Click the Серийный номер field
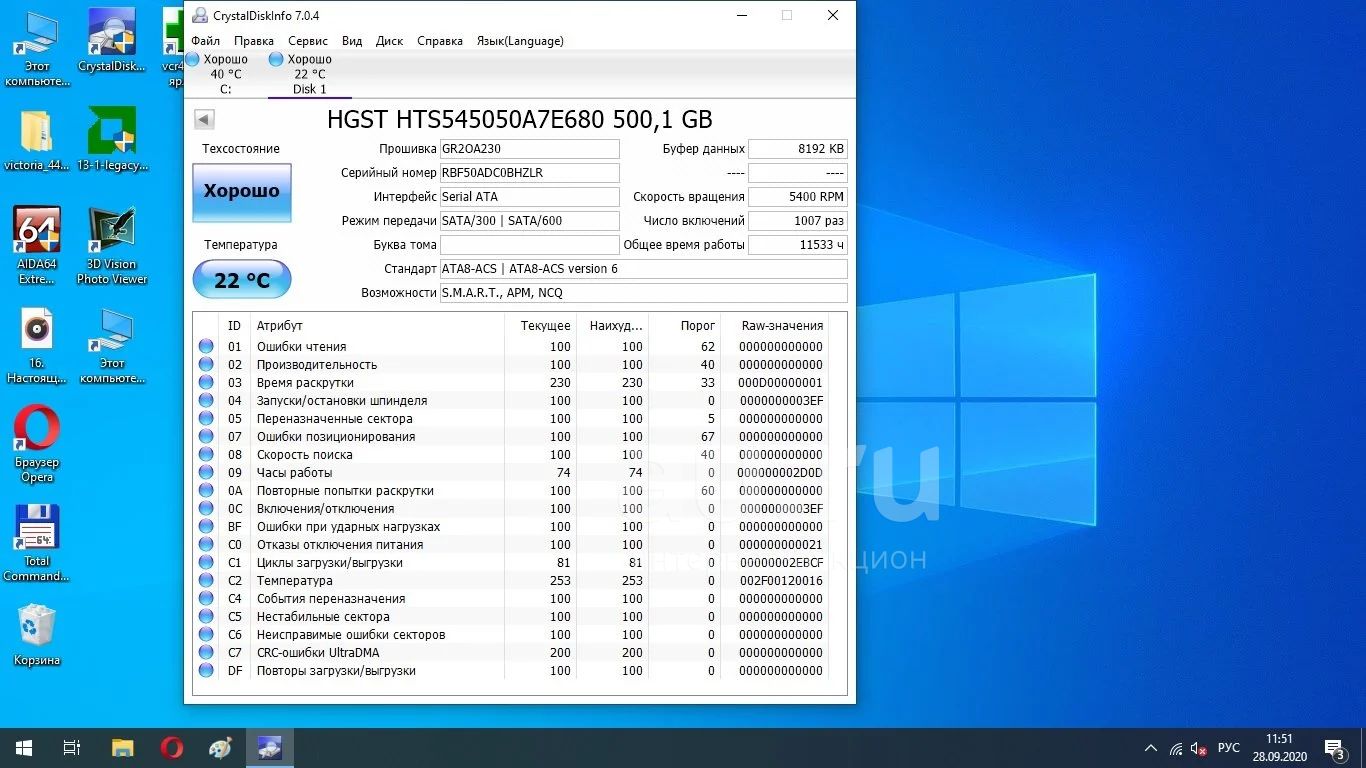Screen dimensions: 1366x768 pos(530,173)
